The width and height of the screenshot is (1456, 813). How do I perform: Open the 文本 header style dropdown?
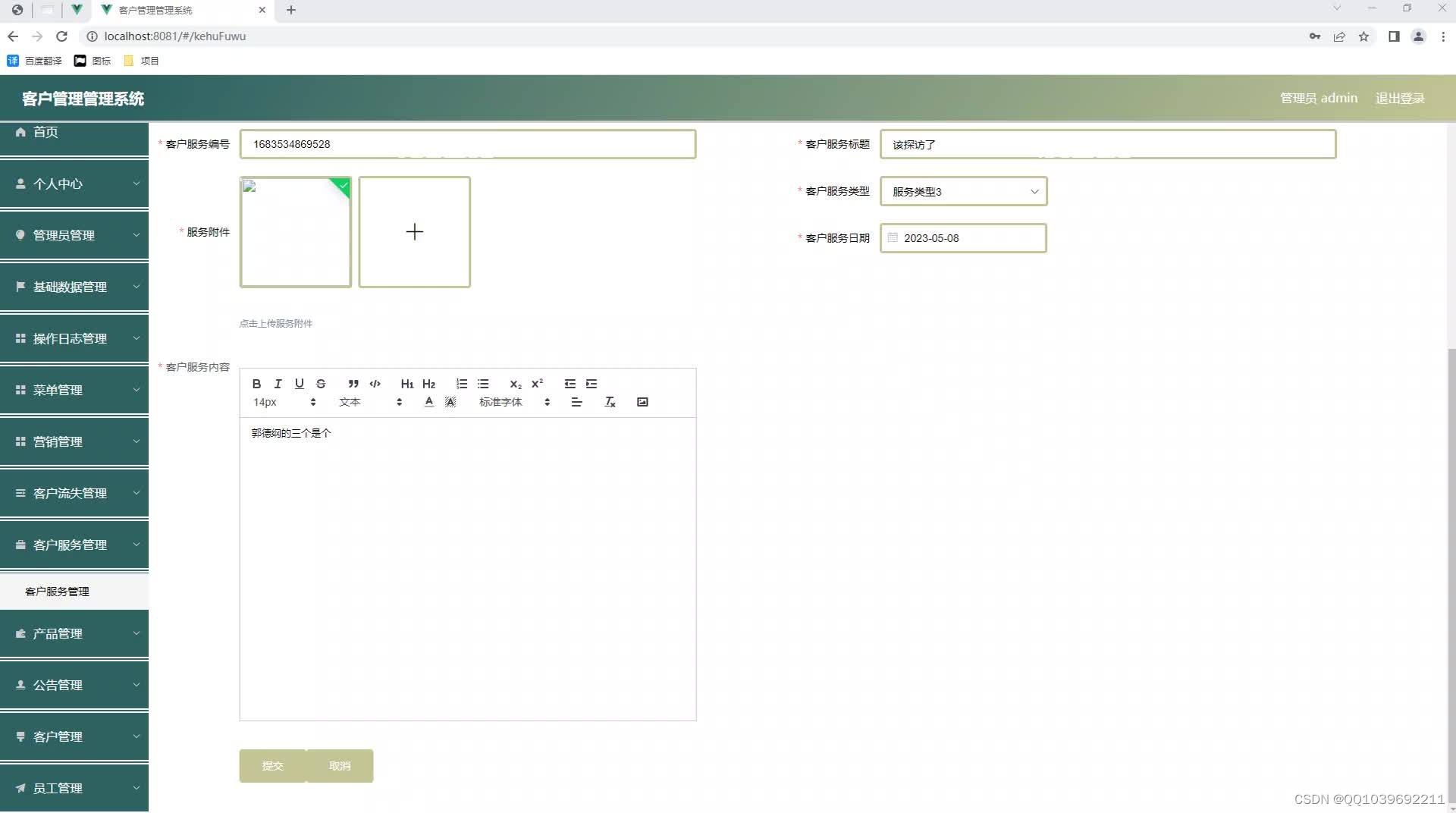[370, 402]
